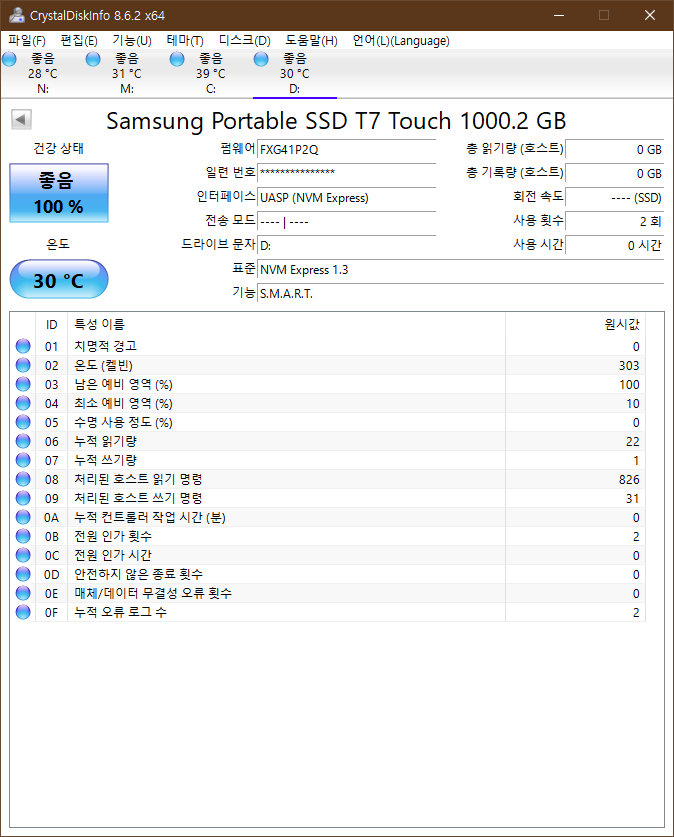Viewport: 674px width, 837px height.
Task: Click status orb for attribute 0B 전원 인가 횟수
Action: click(x=23, y=536)
